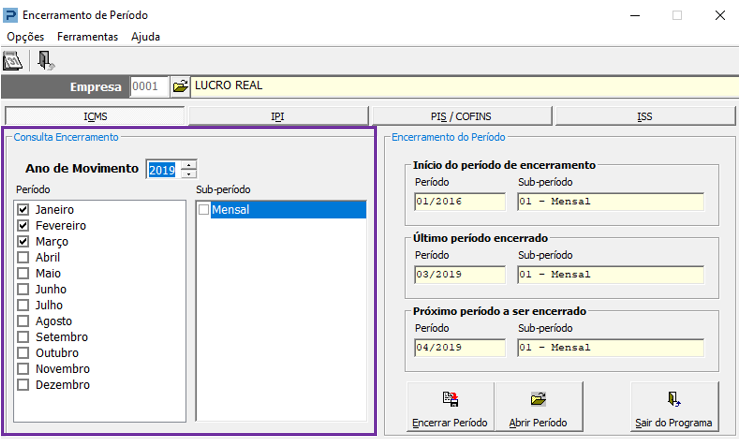Switch to the ICMS tab

click(x=95, y=116)
